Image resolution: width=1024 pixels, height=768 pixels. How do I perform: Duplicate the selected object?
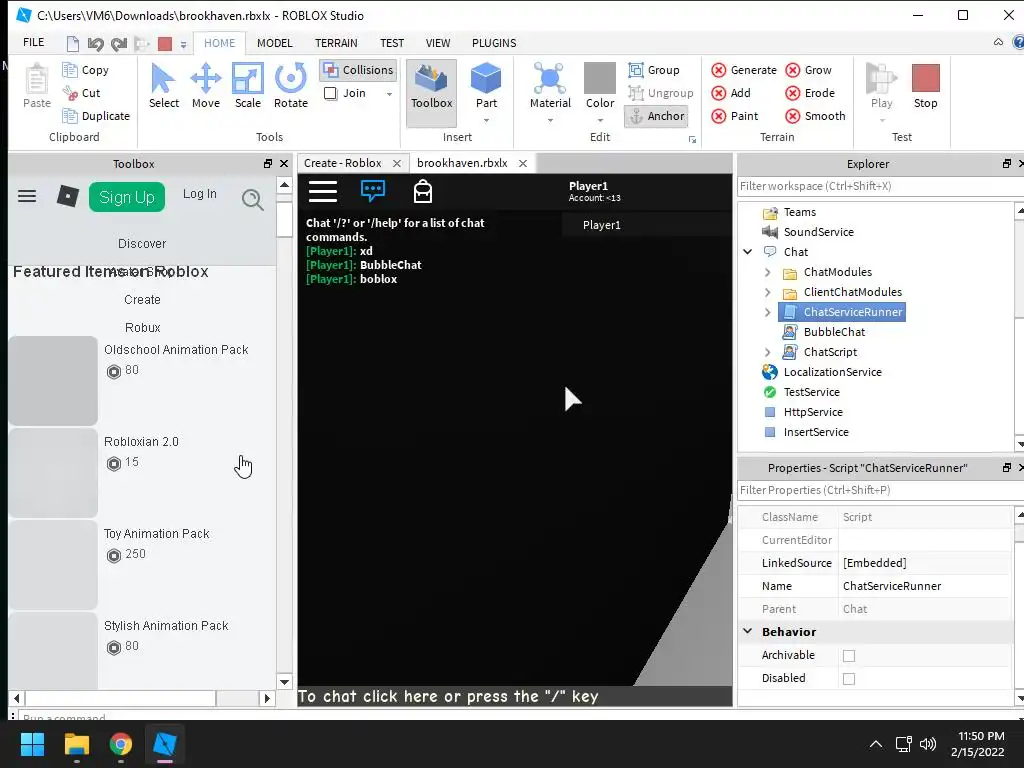pyautogui.click(x=96, y=116)
